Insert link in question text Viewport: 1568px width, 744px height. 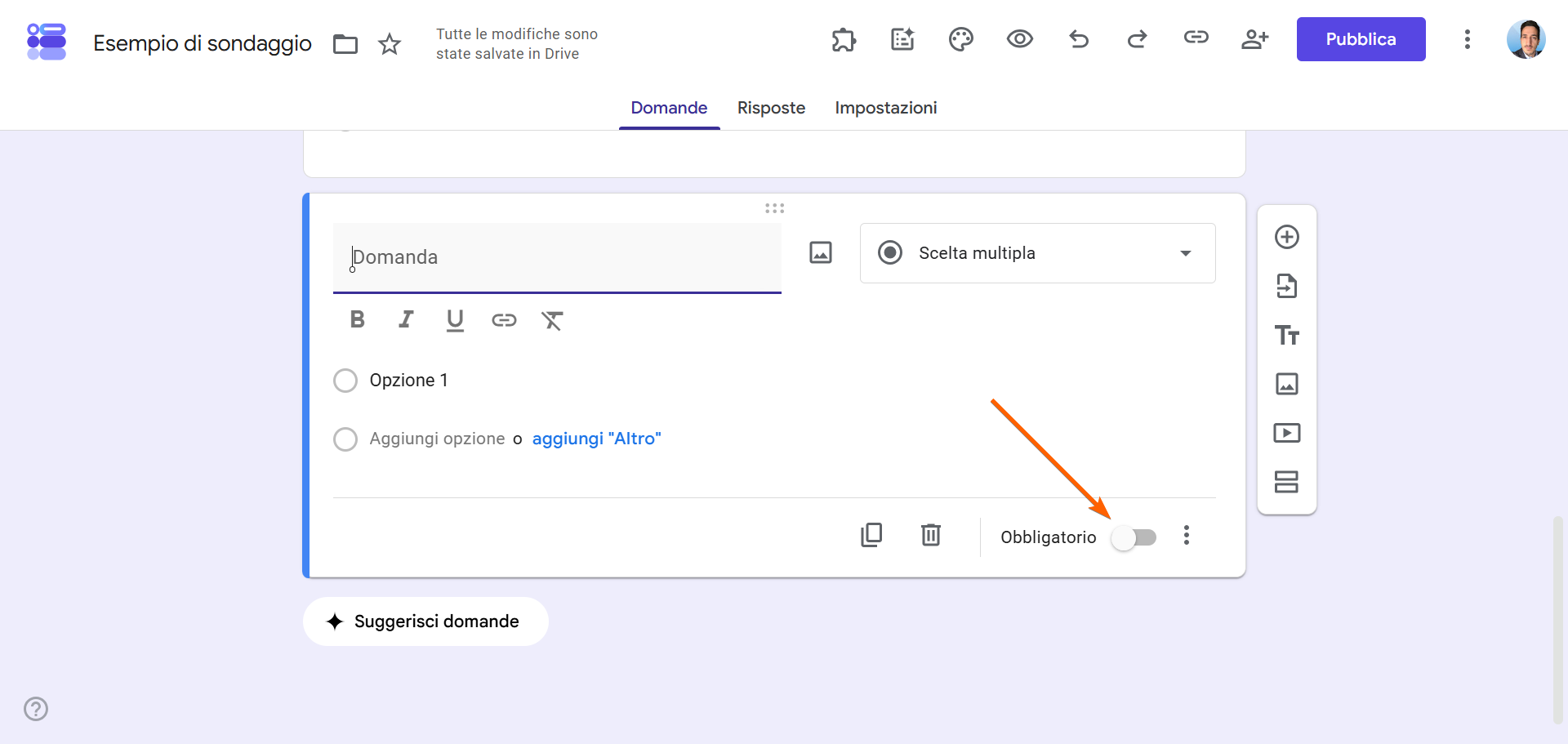pyautogui.click(x=504, y=320)
